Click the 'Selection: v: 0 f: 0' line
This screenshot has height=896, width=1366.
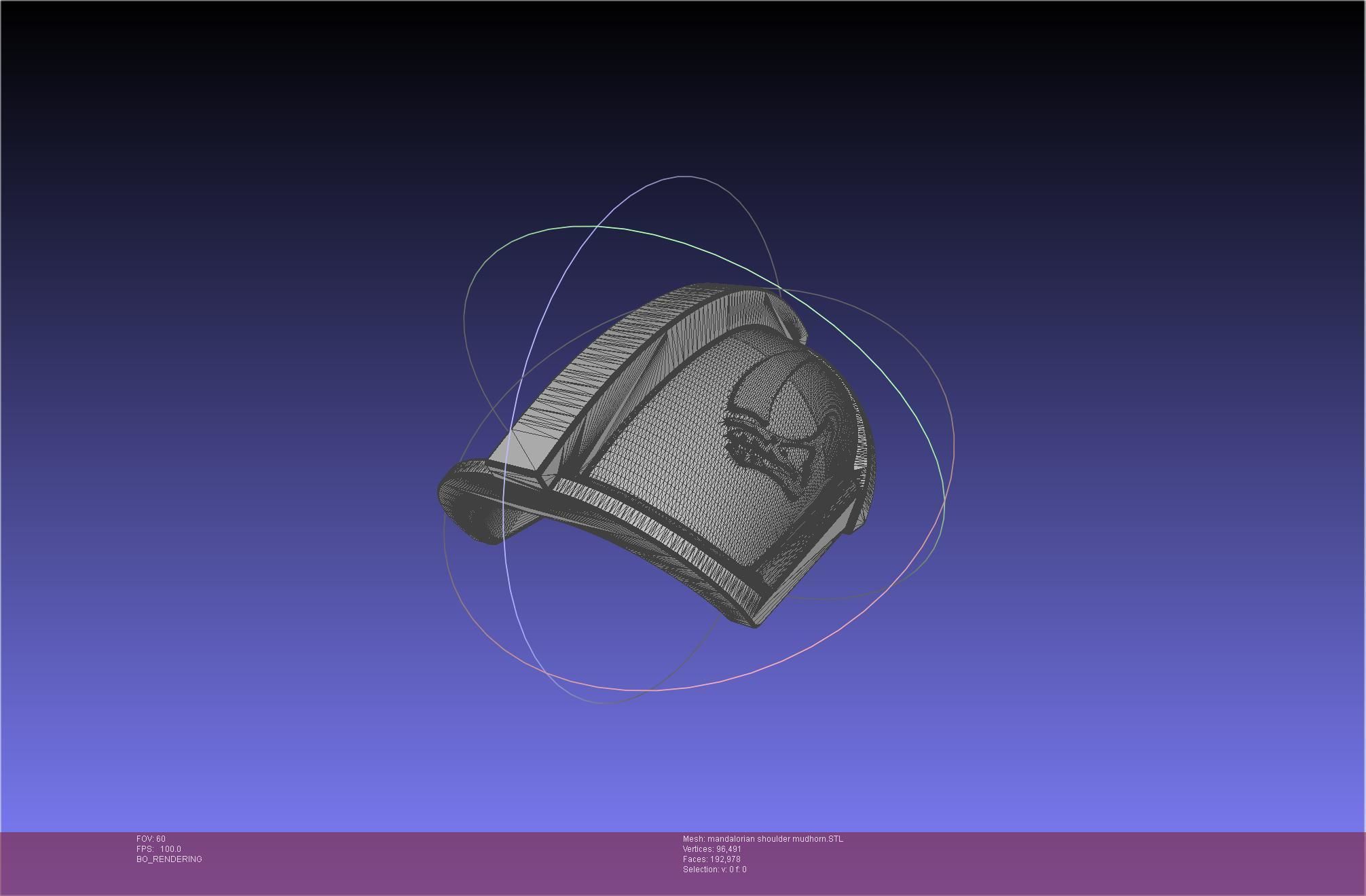point(714,870)
